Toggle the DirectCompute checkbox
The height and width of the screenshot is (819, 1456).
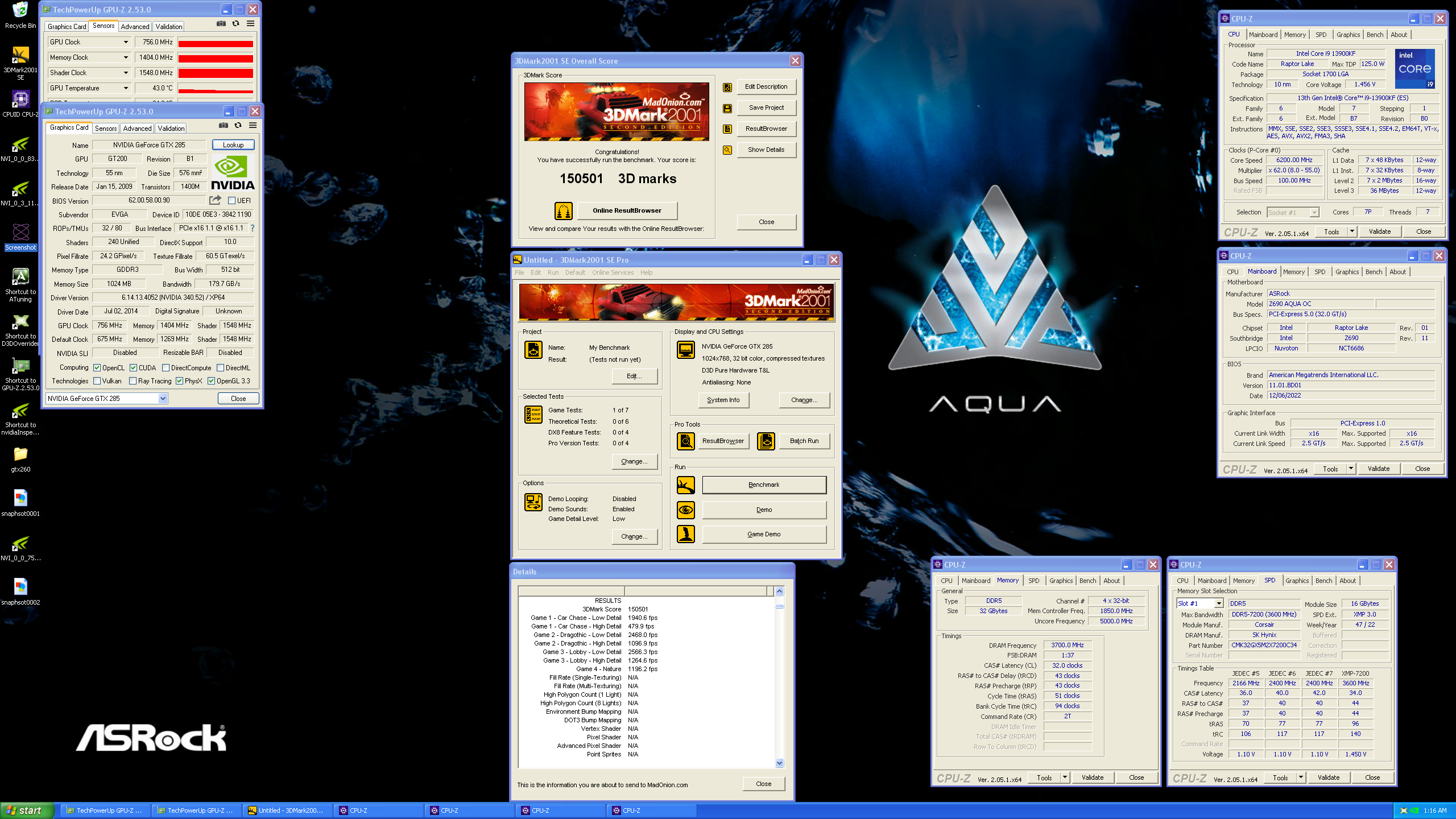click(166, 368)
